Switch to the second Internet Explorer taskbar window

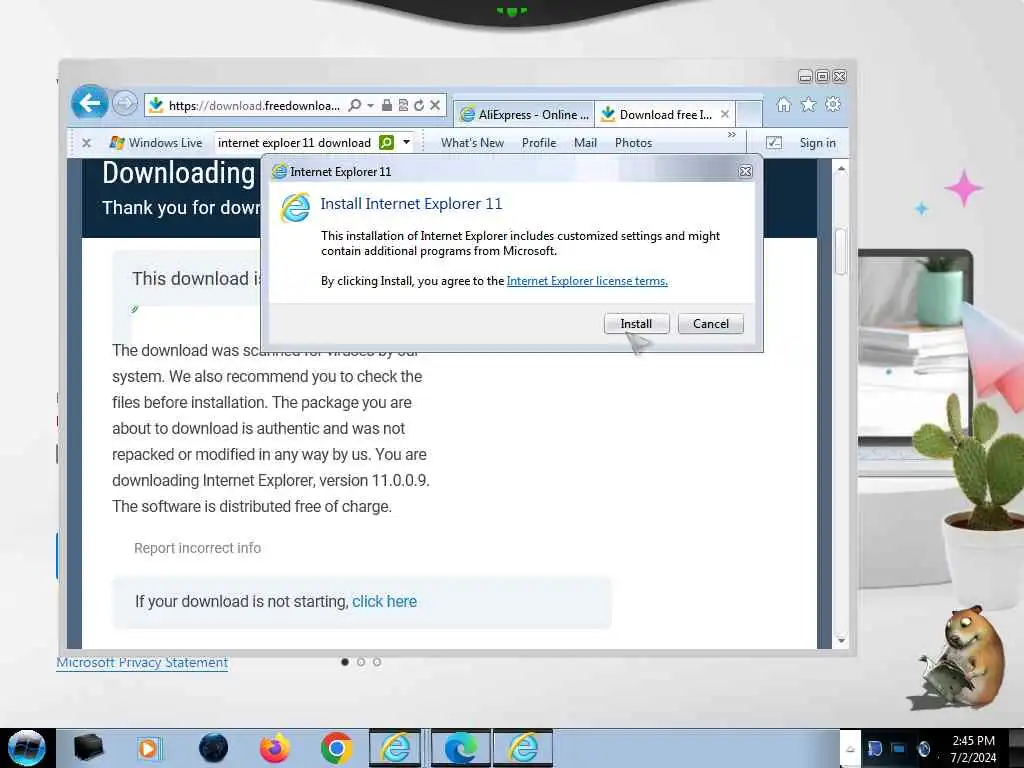coord(523,748)
